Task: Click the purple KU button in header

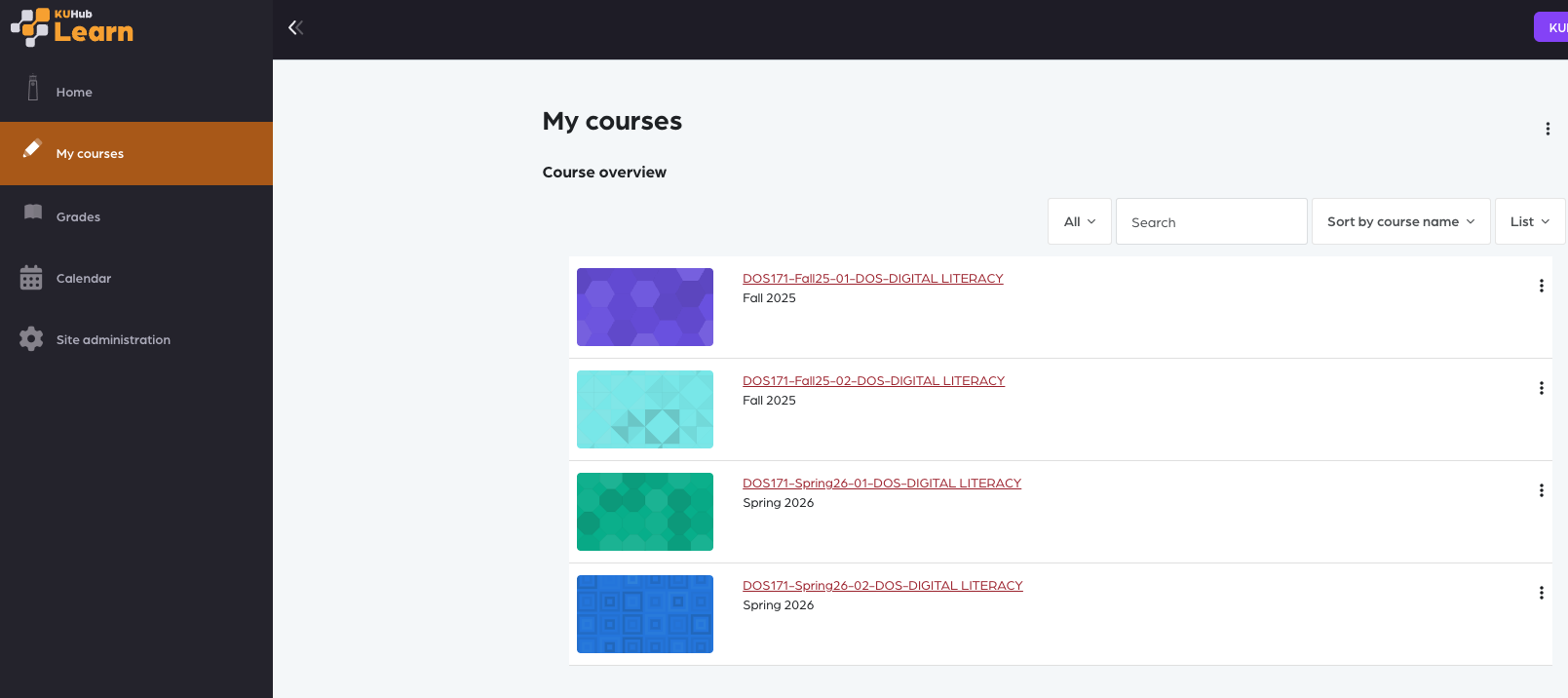Action: click(1551, 27)
